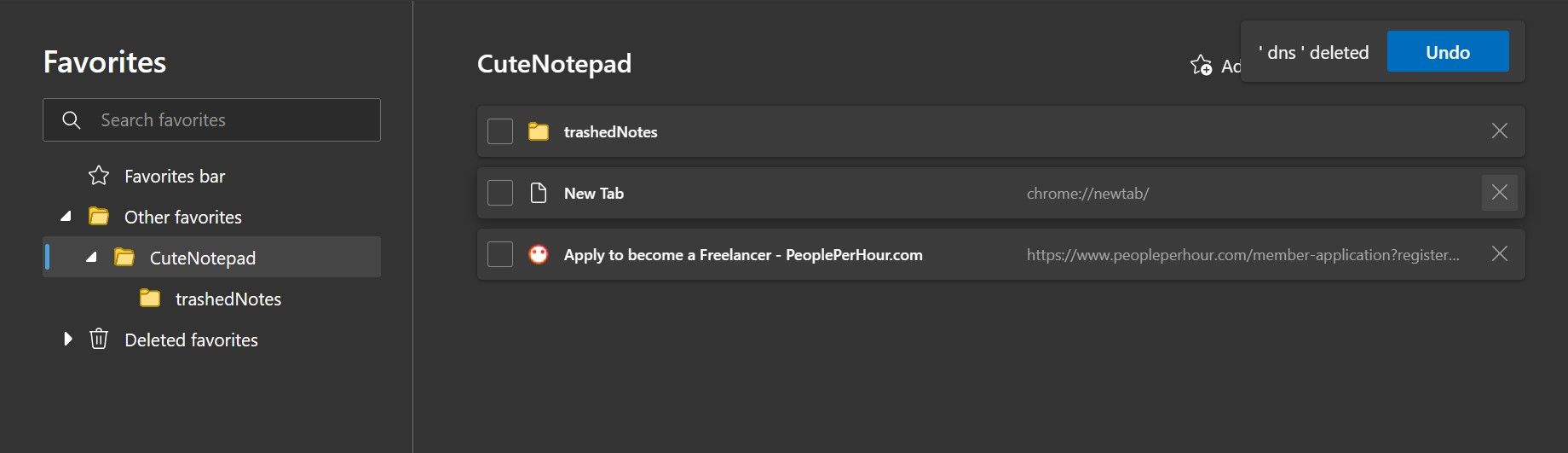
Task: Check the box beside PeoplePerHour favorite
Action: click(x=500, y=254)
